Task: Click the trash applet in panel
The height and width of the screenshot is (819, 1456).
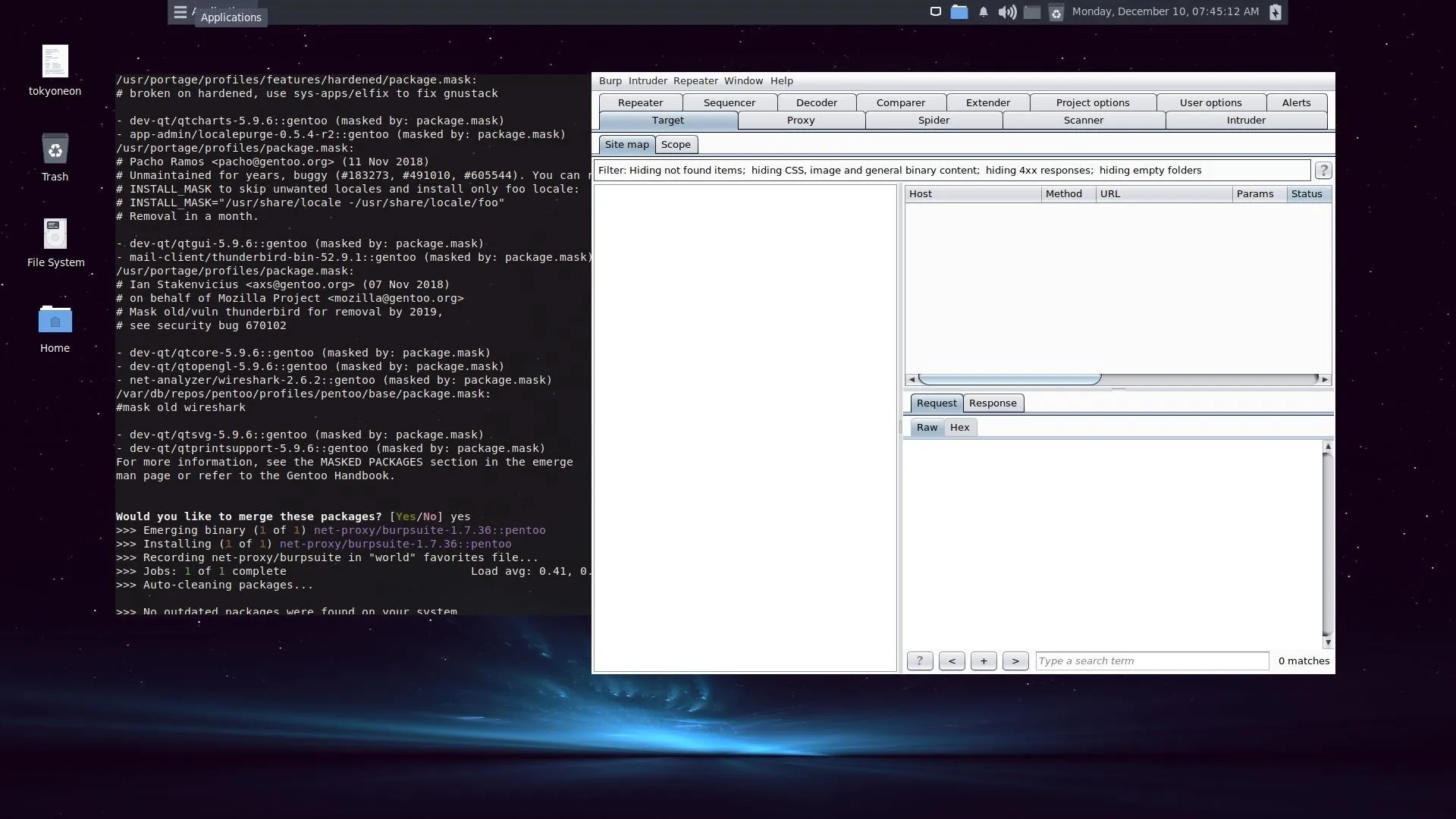Action: pyautogui.click(x=1056, y=12)
